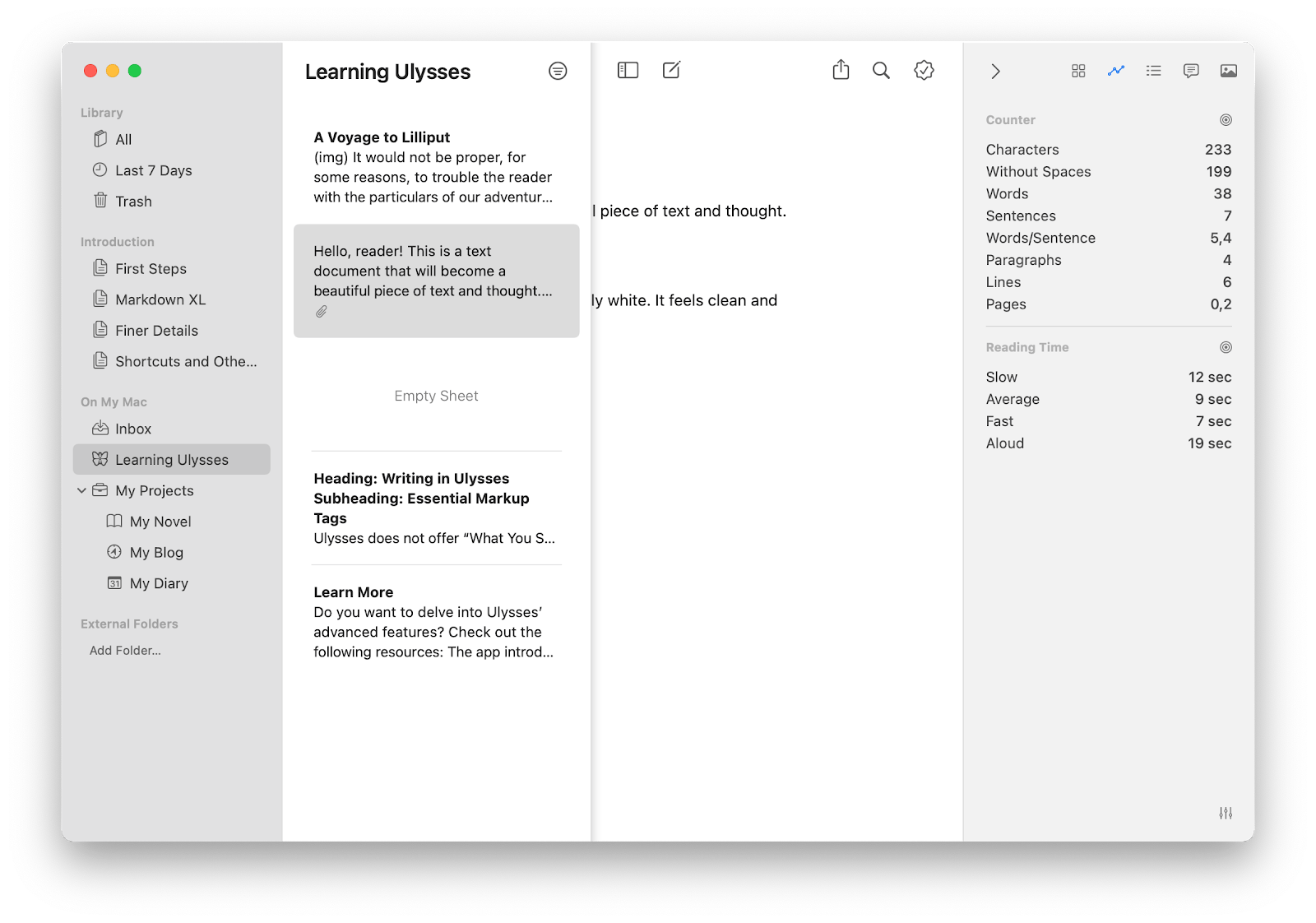The height and width of the screenshot is (923, 1316).
Task: Select the All library item
Action: 171,139
